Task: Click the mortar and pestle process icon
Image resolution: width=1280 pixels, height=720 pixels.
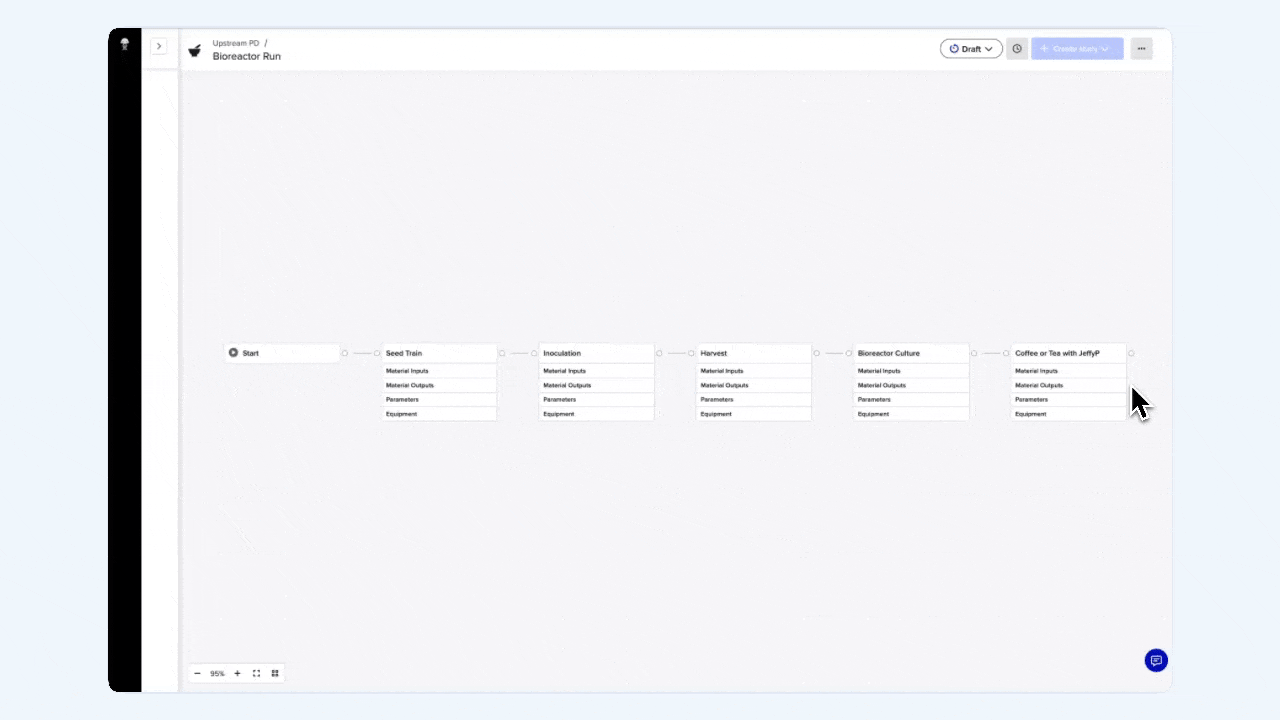Action: 195,50
